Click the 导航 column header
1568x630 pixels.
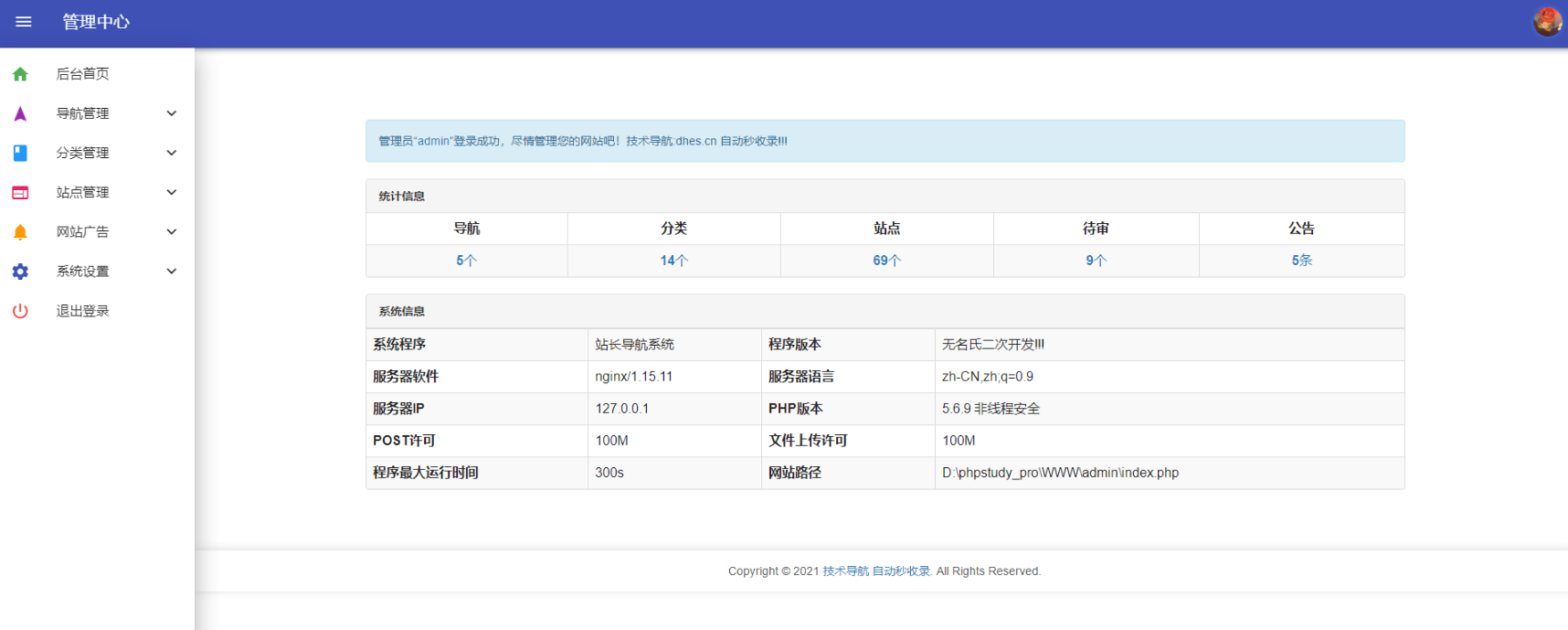[467, 229]
